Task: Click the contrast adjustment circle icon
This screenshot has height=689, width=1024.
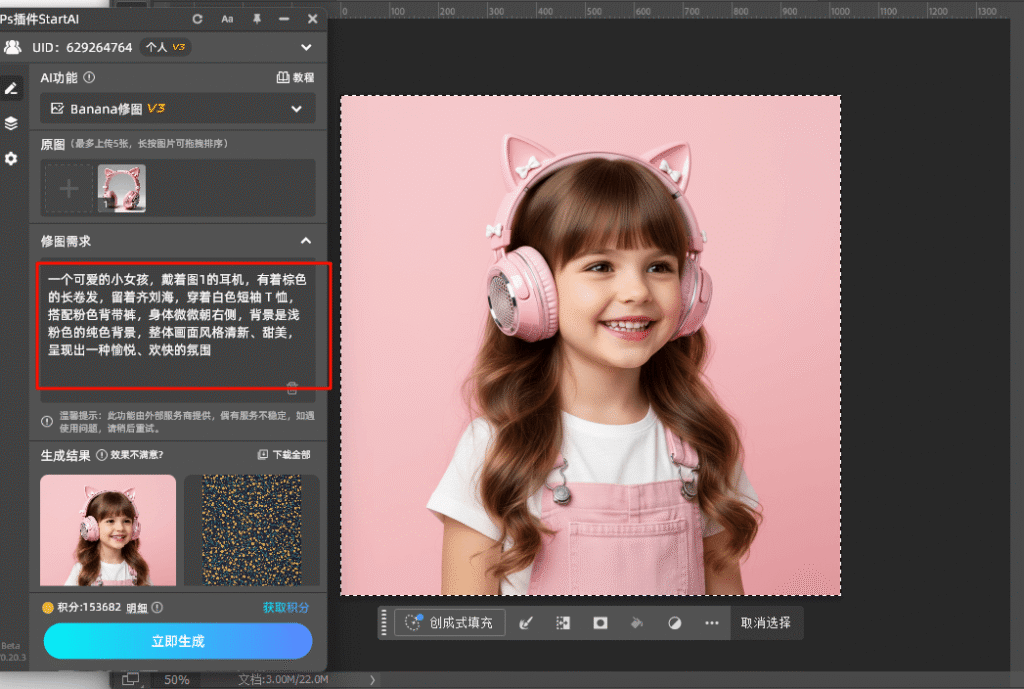Action: click(675, 622)
